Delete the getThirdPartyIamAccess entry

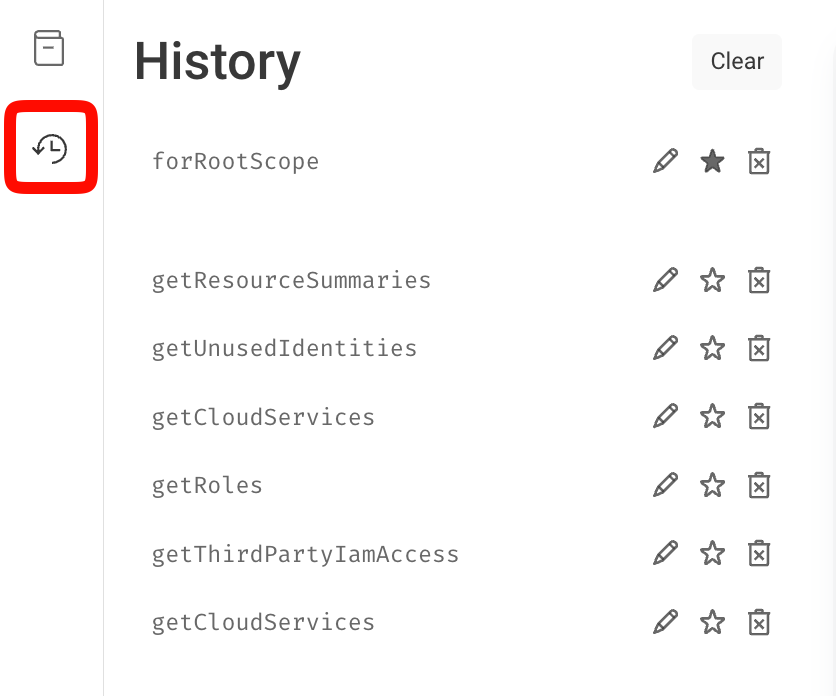759,554
